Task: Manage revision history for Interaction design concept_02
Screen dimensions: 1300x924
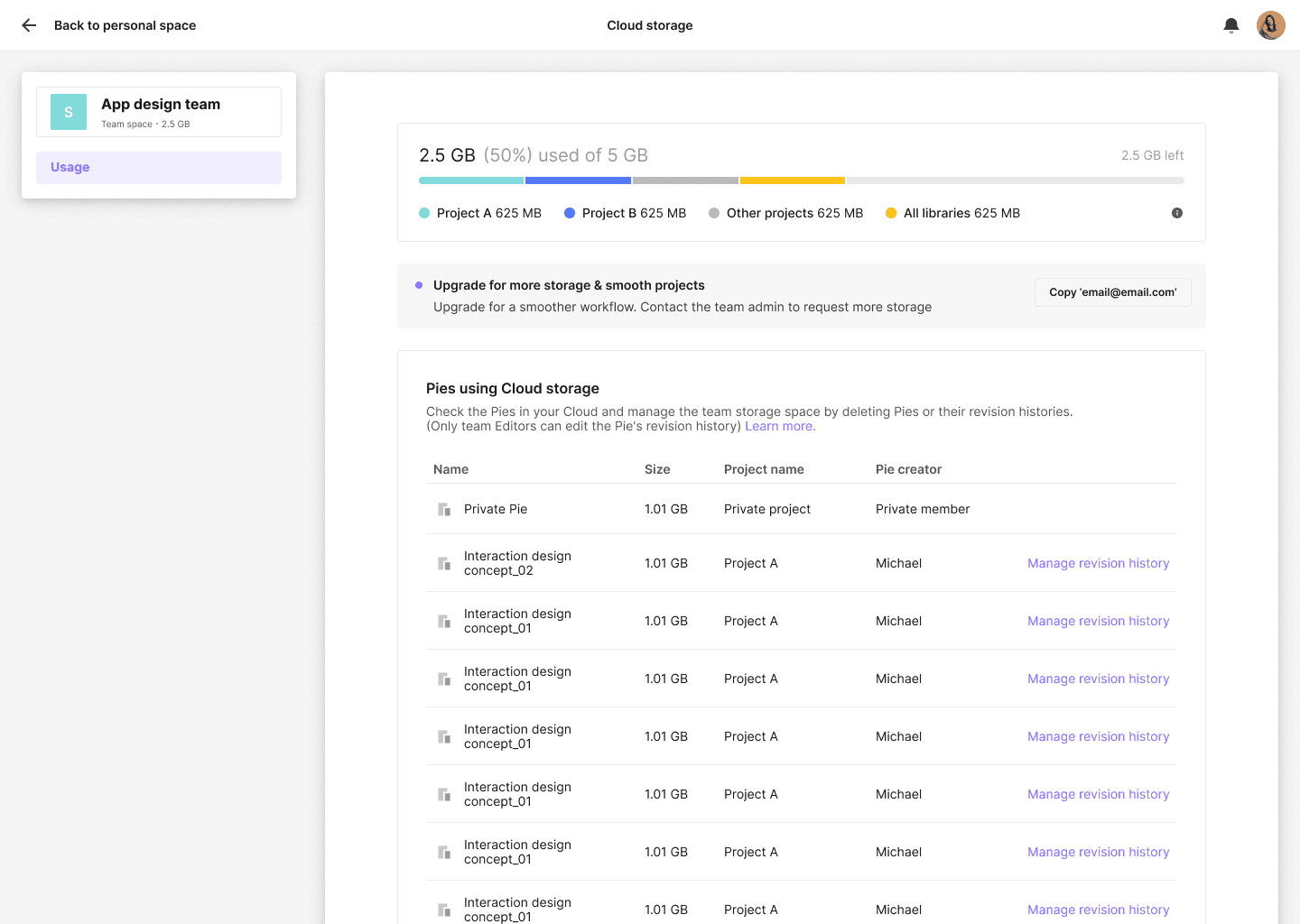Action: click(x=1098, y=562)
